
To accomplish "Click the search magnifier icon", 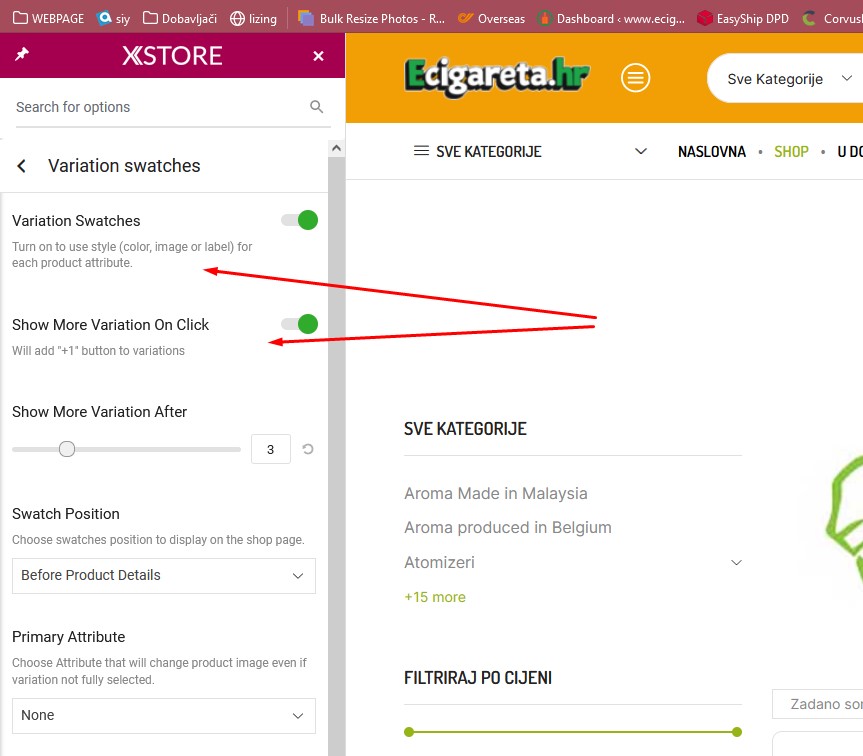I will coord(316,107).
